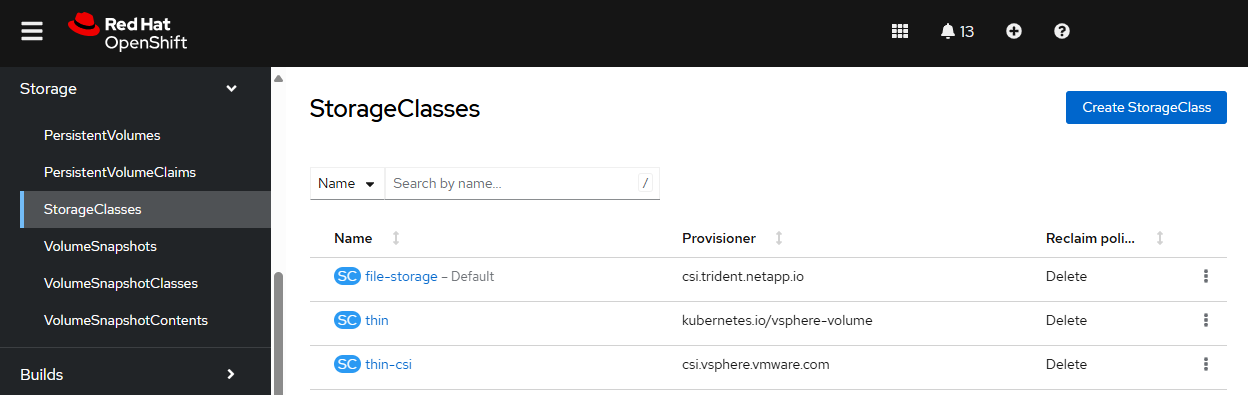
Task: Sort table by Provisioner column
Action: pyautogui.click(x=779, y=238)
